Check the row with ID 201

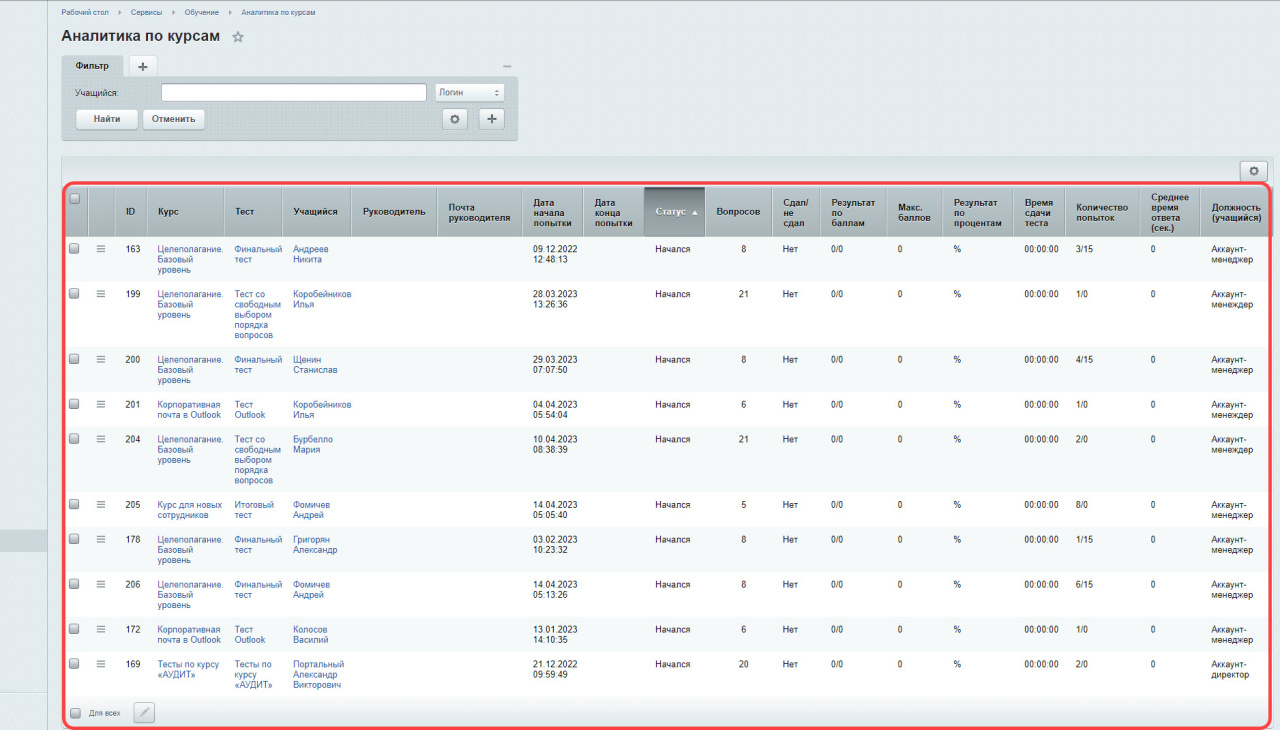click(x=74, y=404)
